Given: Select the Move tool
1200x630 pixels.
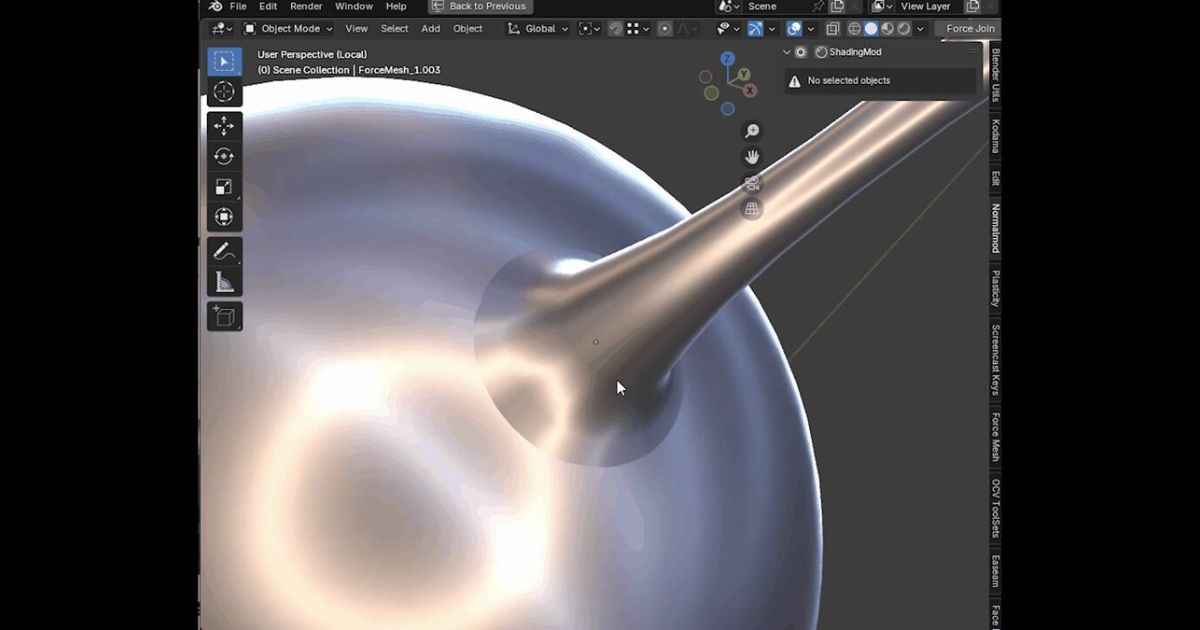Looking at the screenshot, I should click(224, 125).
